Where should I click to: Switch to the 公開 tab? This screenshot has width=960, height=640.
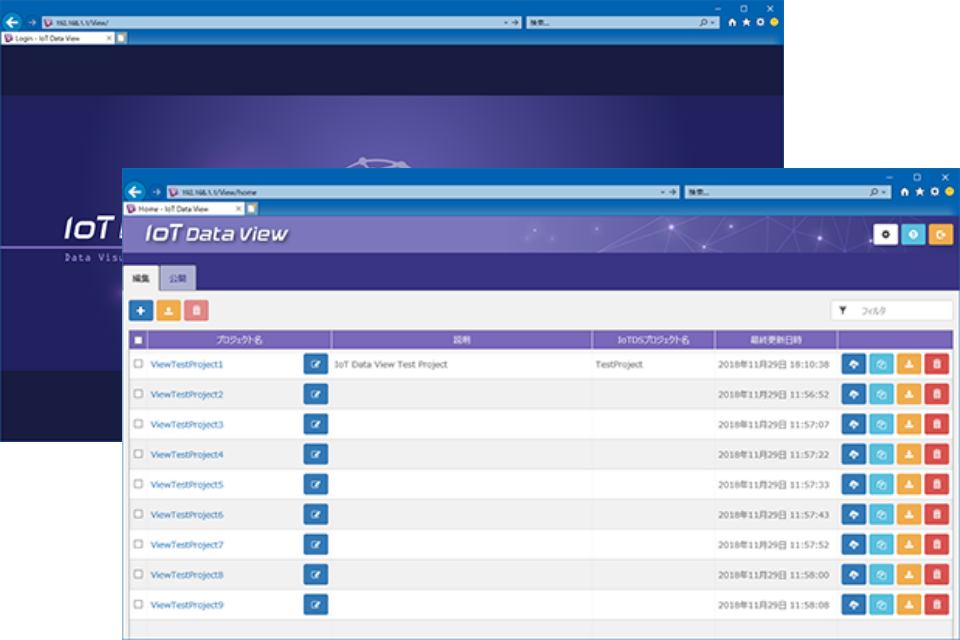(177, 279)
